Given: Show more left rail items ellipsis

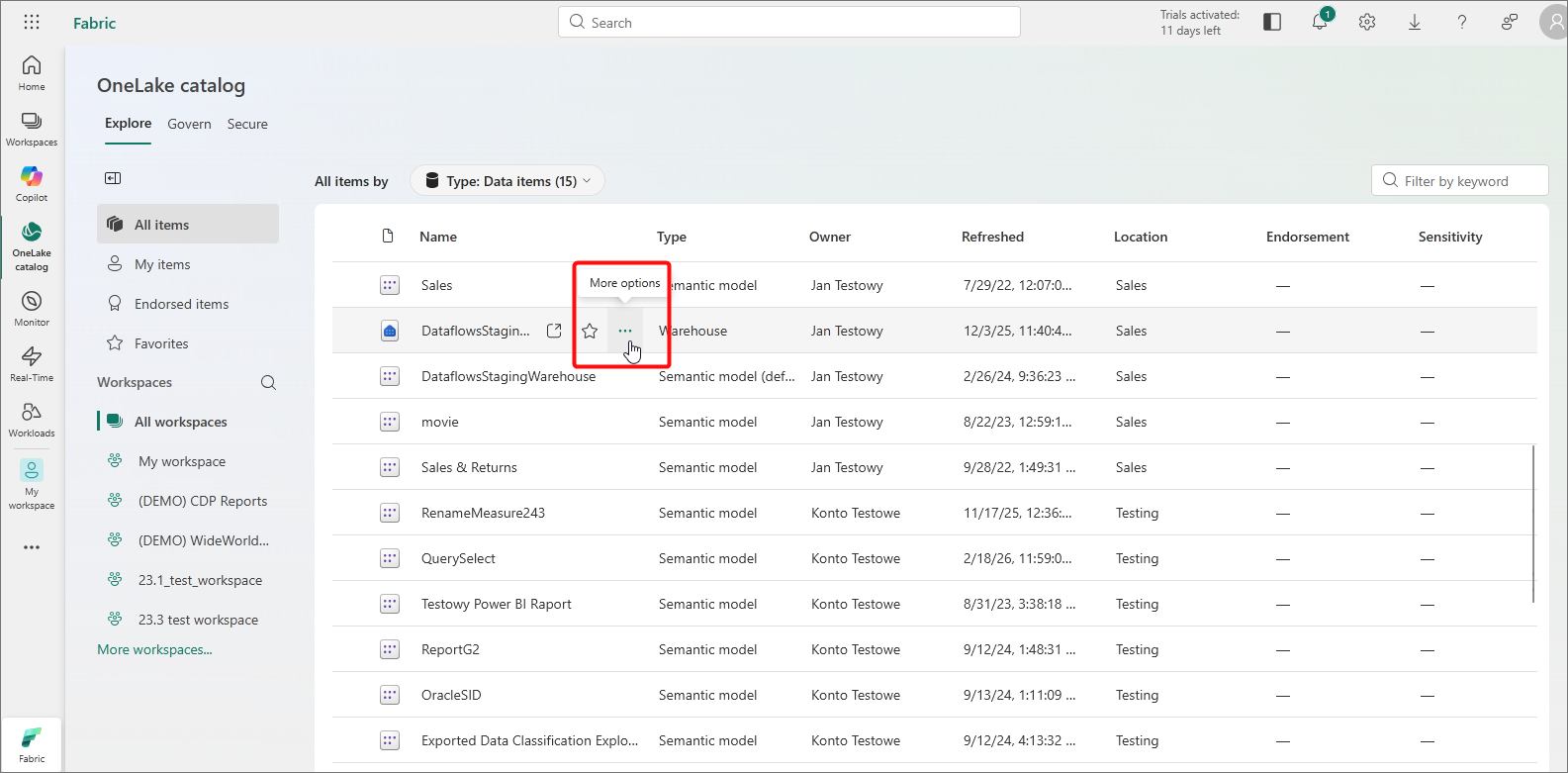Looking at the screenshot, I should coord(32,547).
